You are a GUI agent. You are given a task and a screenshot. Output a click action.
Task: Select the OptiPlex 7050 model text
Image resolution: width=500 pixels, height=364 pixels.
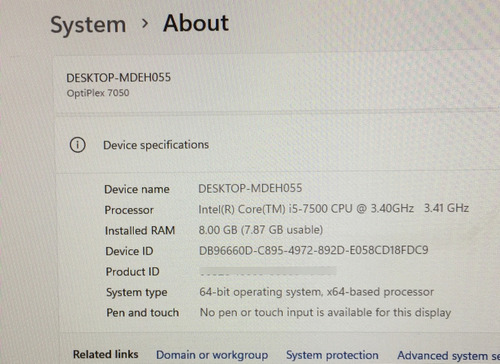98,93
